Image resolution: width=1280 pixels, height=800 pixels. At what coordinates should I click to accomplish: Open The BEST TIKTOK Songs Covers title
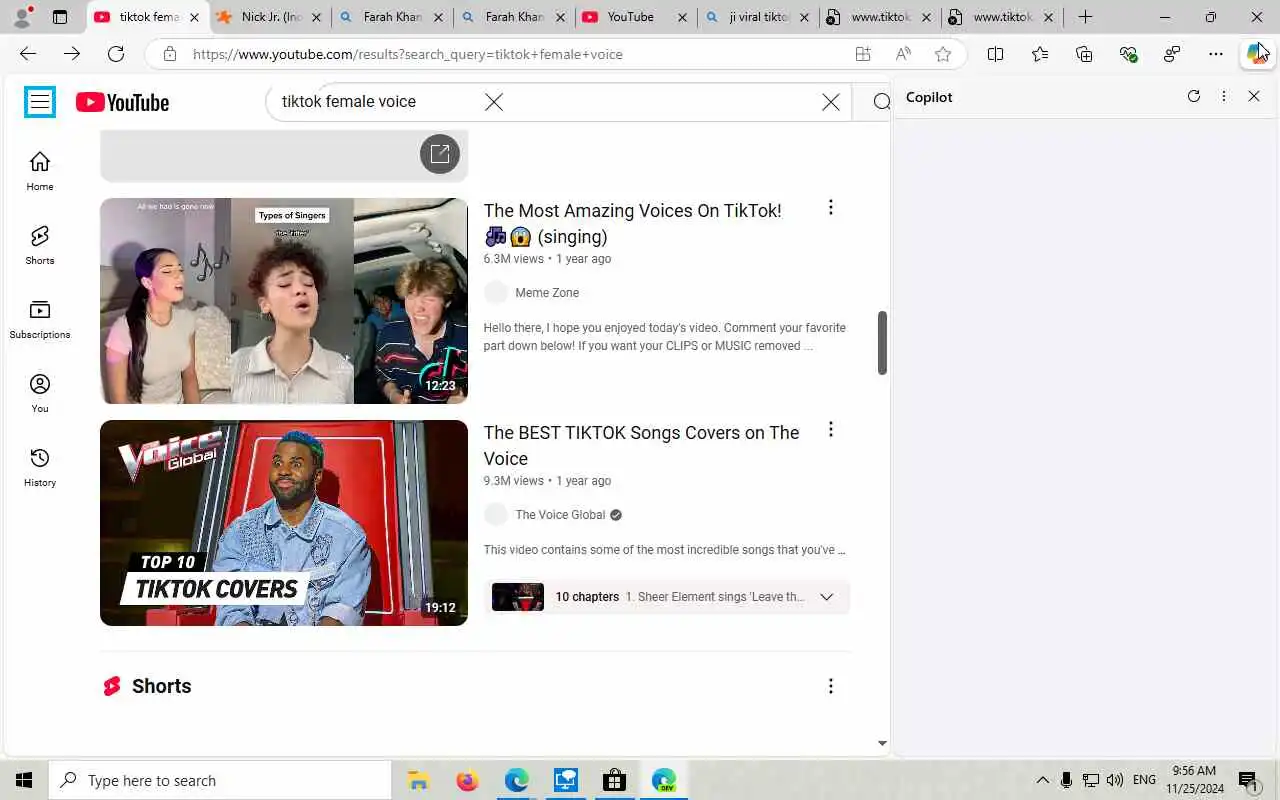641,445
